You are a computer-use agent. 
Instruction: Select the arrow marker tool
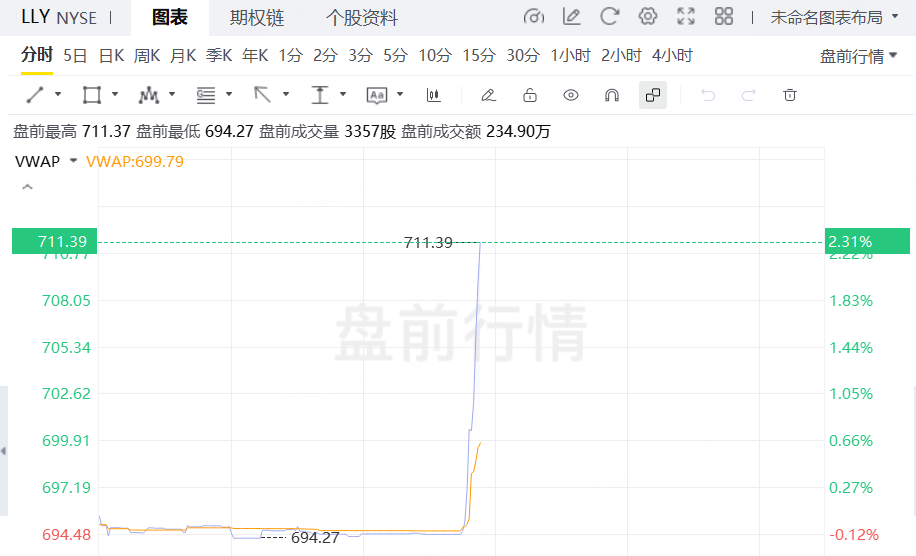(262, 95)
